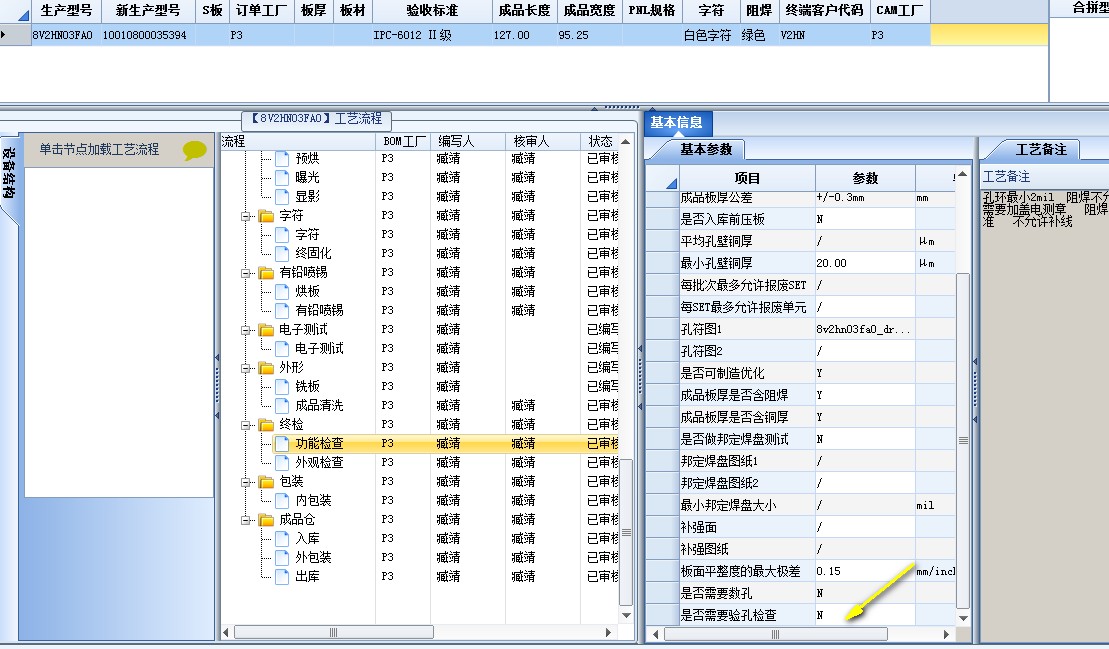Click the document icon beside 显影
Screen dimensions: 1109x649
click(x=282, y=197)
